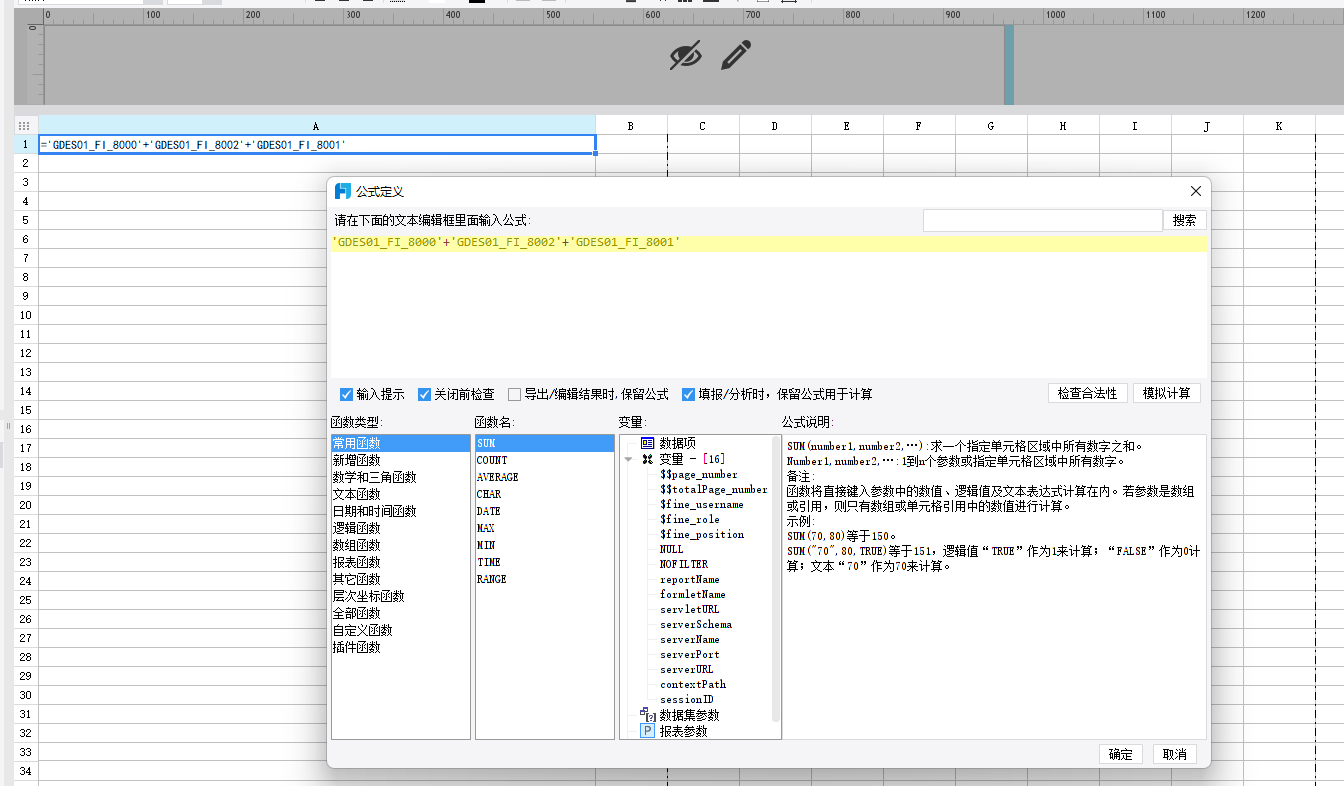
Task: Click the 数据项 table icon
Action: [x=647, y=443]
